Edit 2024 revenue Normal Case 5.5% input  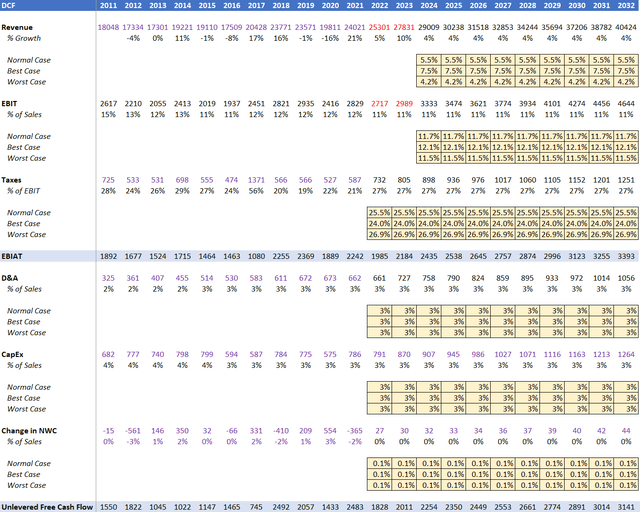click(x=429, y=60)
